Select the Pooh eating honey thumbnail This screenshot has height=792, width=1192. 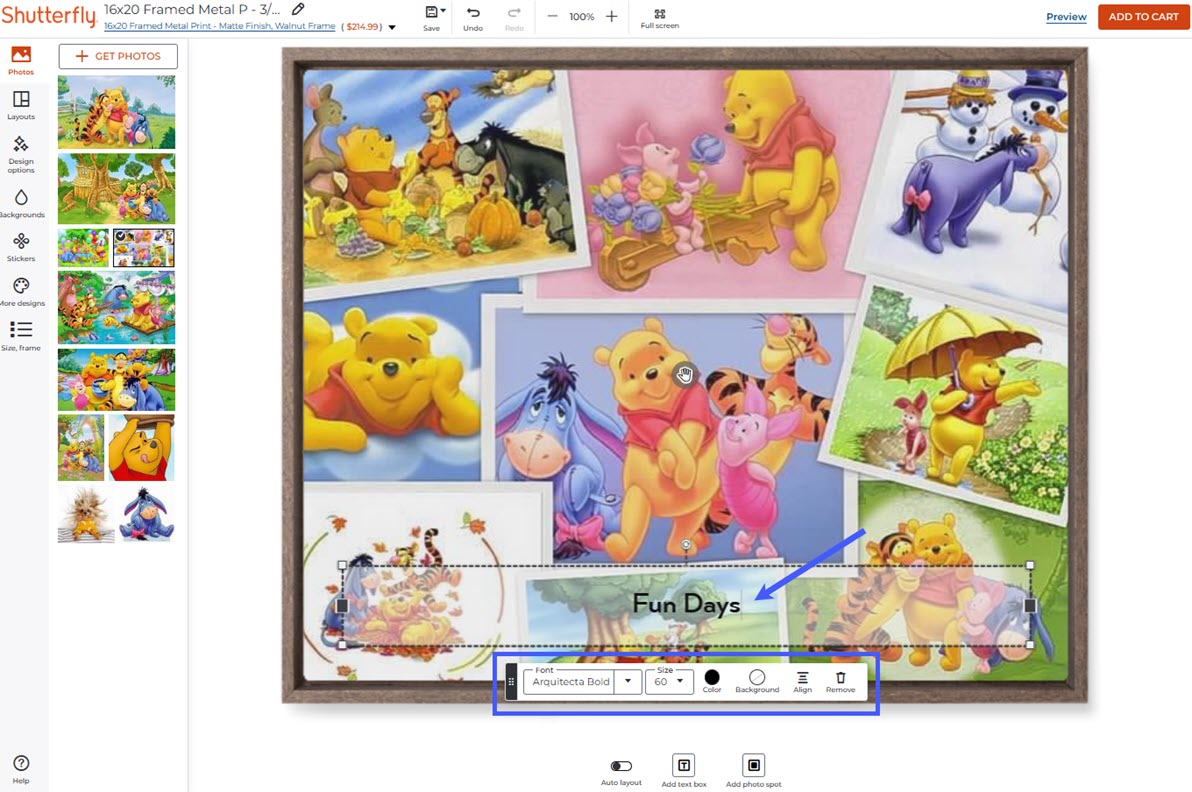(141, 448)
